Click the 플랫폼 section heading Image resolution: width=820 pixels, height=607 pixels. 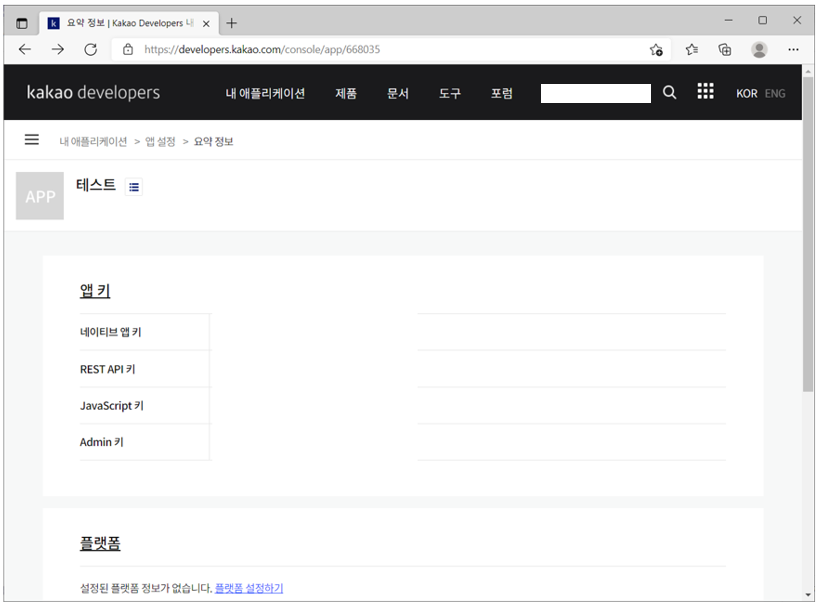(x=100, y=543)
